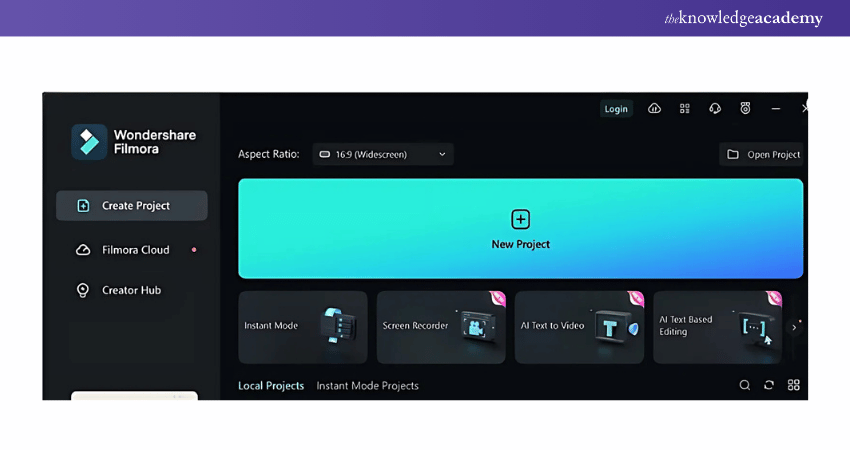Expand more tools with right arrow
850x450 pixels.
point(794,327)
